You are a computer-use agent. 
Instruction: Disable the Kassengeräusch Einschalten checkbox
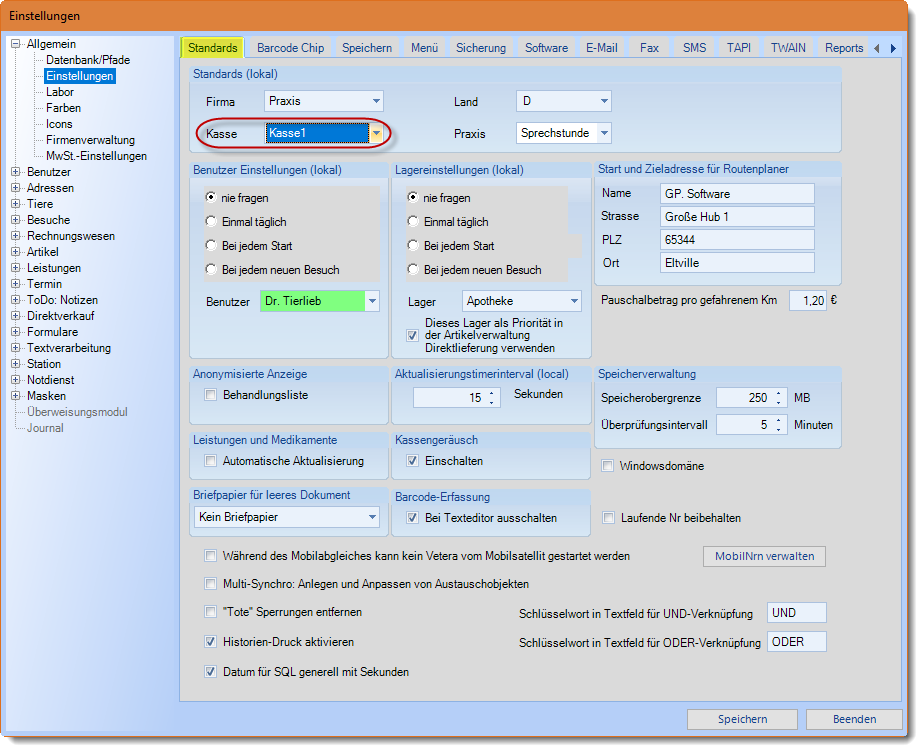[x=413, y=461]
